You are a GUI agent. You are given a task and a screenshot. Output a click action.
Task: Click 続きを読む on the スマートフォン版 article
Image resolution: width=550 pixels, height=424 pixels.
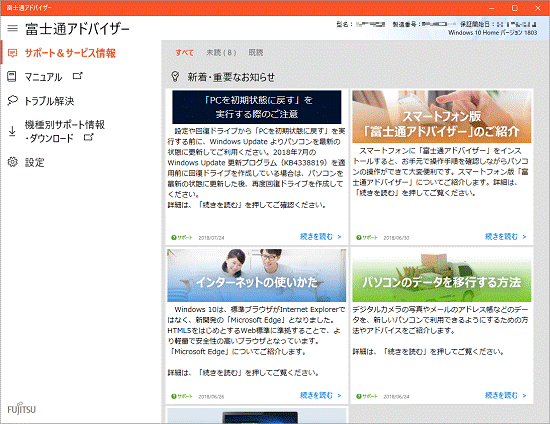tap(505, 237)
